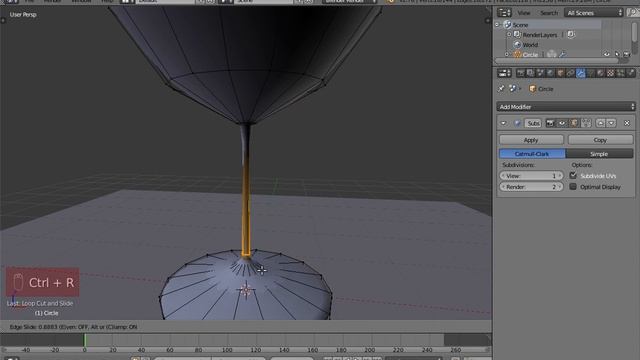640x360 pixels.
Task: Toggle Circle selectability cursor in outliner
Action: [617, 54]
